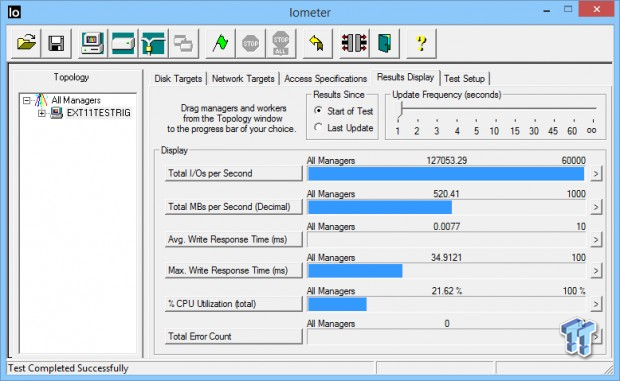Open arrow button beside Max. Write Response Time

coord(596,271)
